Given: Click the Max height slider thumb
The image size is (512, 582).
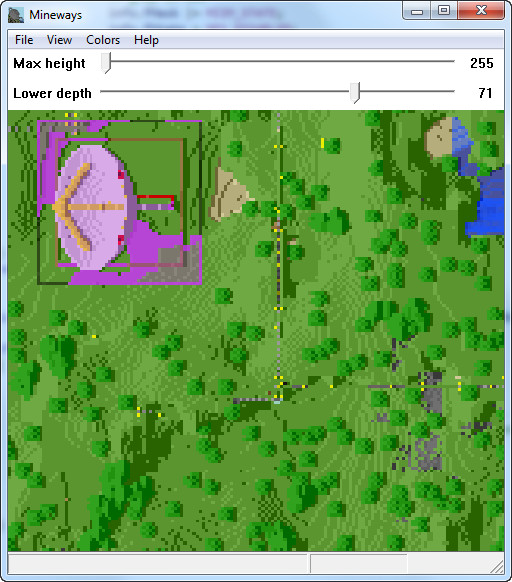Looking at the screenshot, I should 106,63.
